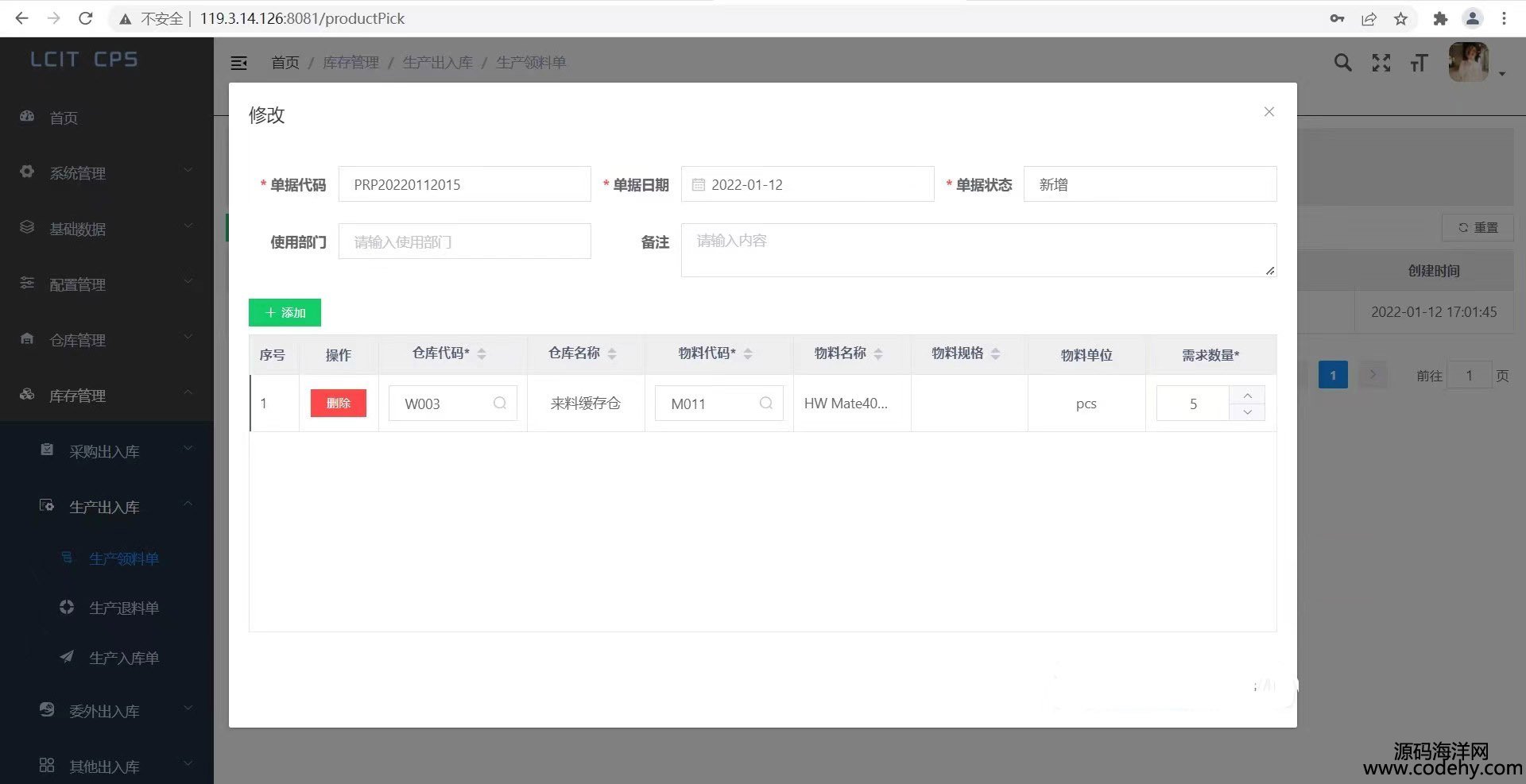Click the 物料代码 M011 input

tap(719, 404)
